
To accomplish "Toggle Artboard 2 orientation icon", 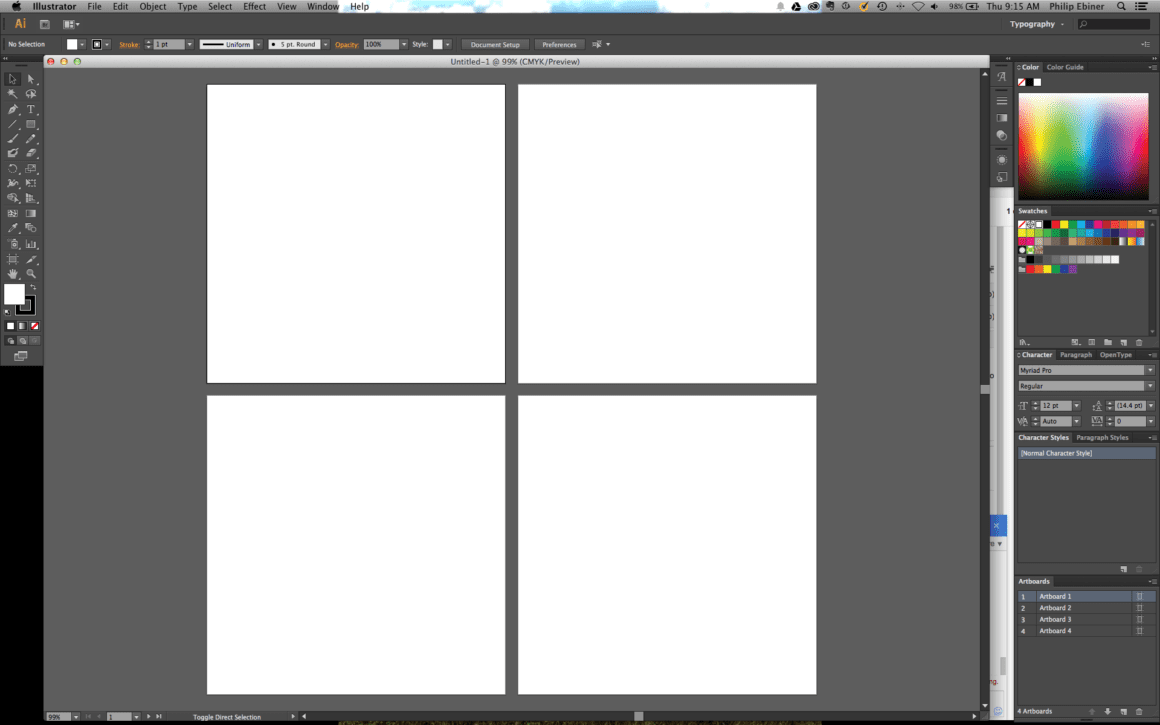I will point(1139,608).
